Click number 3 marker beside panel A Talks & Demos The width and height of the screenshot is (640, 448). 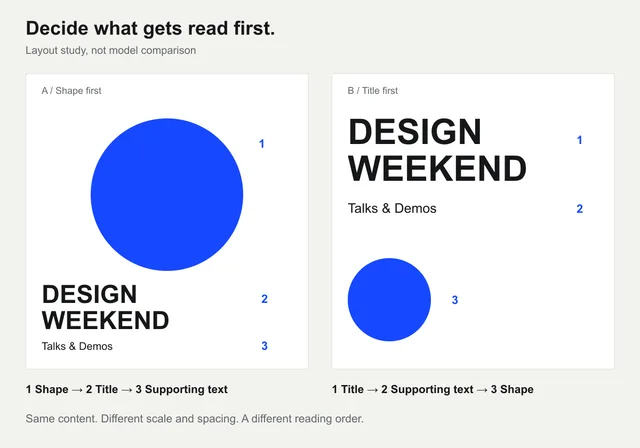264,346
